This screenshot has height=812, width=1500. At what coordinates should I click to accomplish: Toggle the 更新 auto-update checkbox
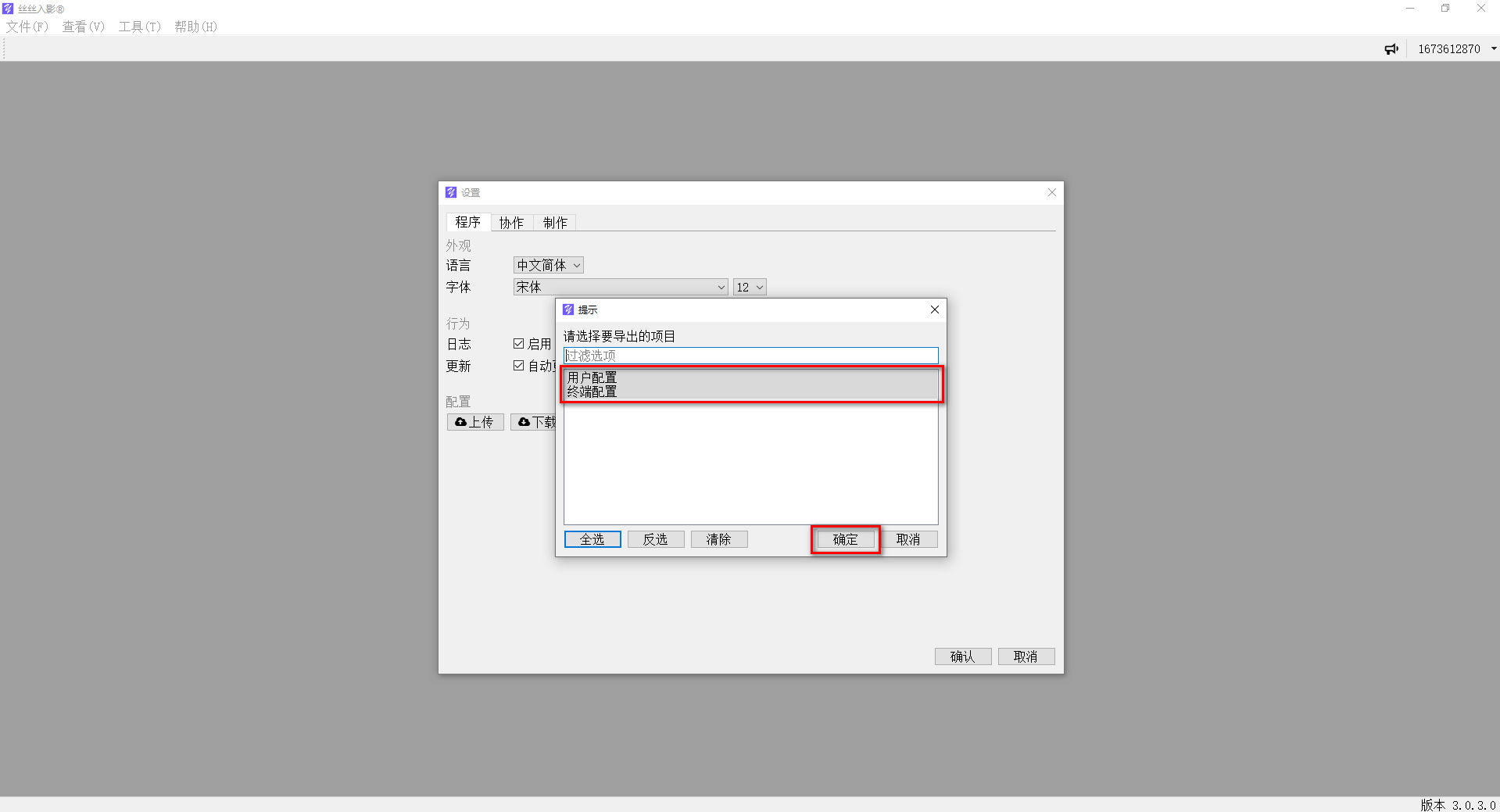(x=518, y=366)
